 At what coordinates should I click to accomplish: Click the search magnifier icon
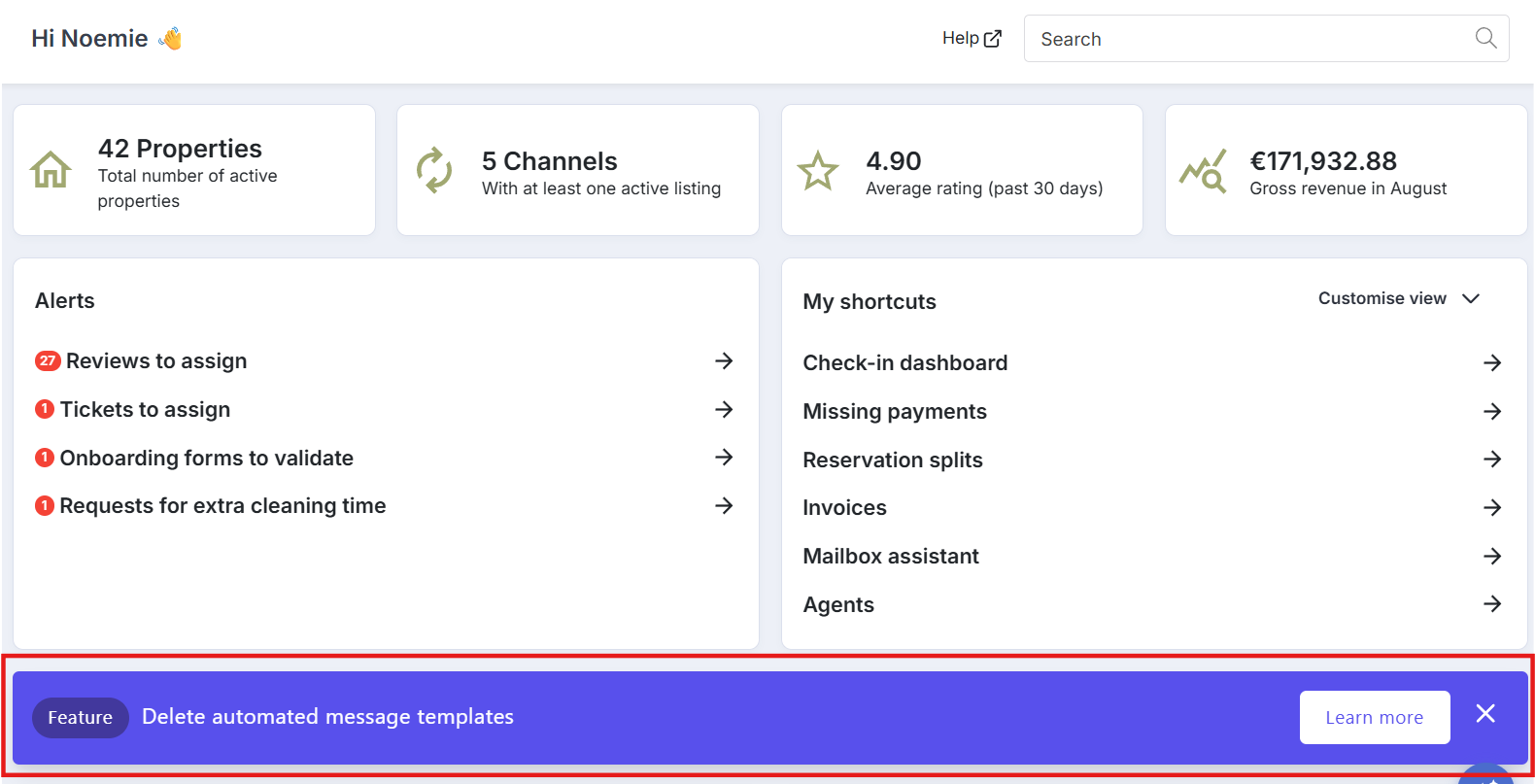(x=1485, y=38)
